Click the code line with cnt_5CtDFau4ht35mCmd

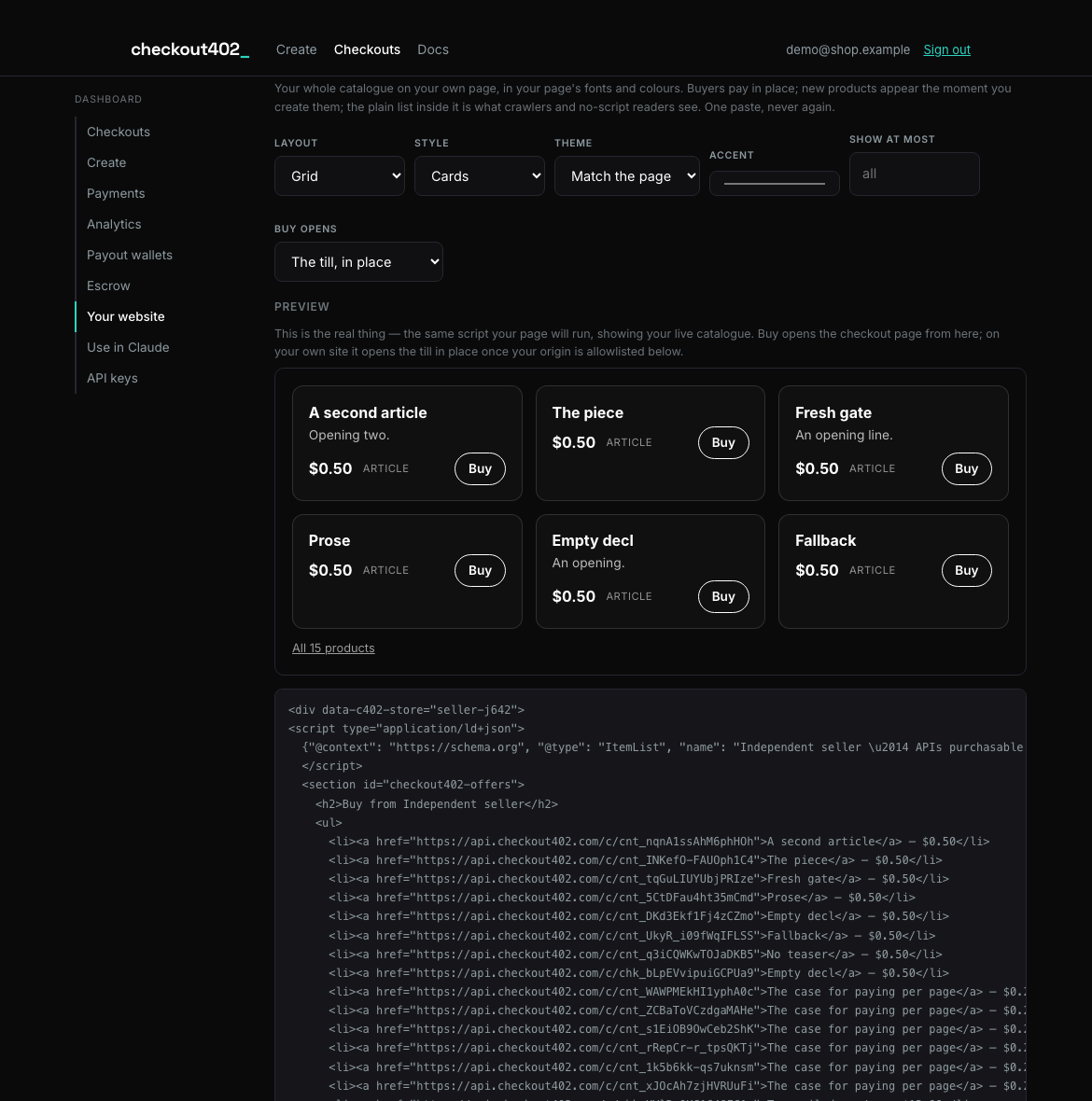623,898
